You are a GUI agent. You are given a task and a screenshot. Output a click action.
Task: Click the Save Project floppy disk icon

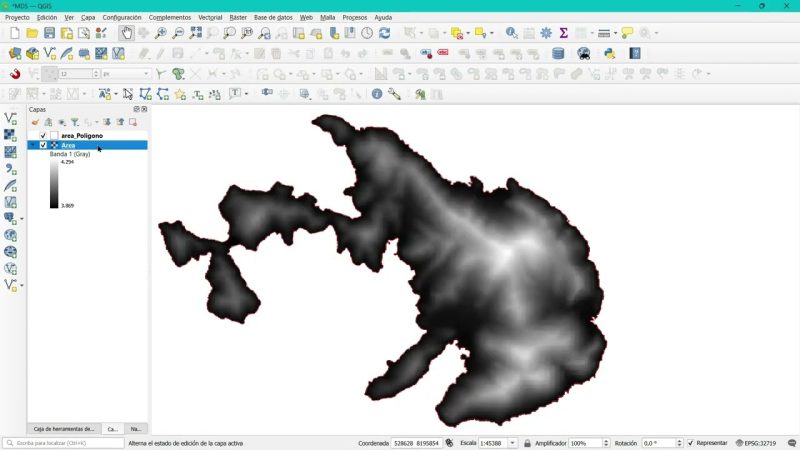pos(50,33)
